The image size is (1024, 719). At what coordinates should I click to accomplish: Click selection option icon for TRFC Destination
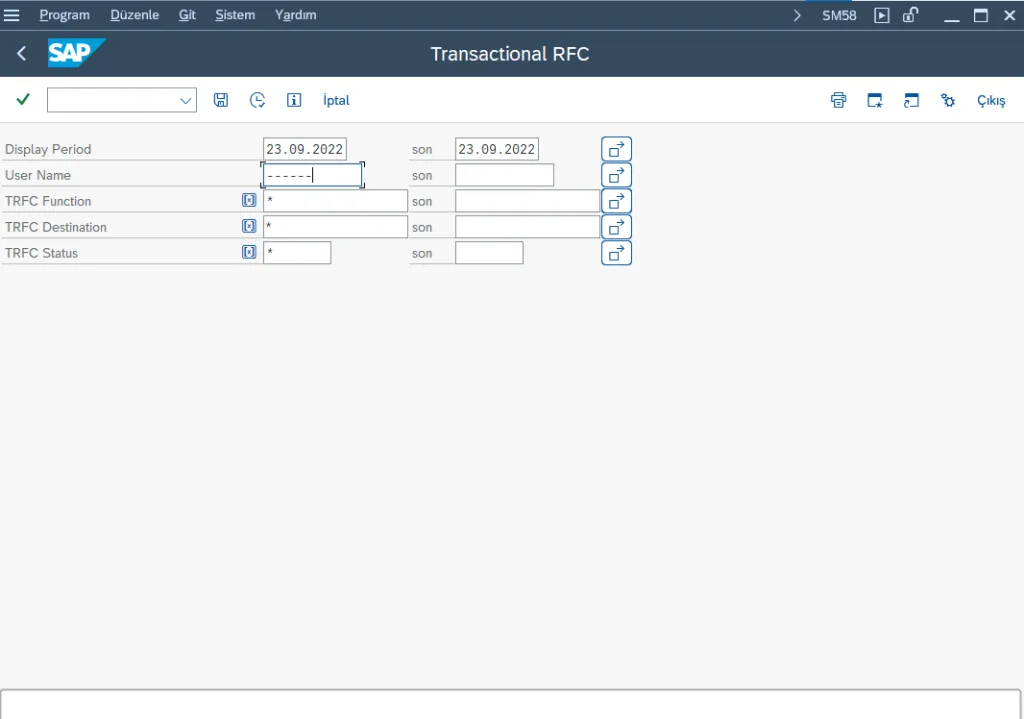point(249,226)
